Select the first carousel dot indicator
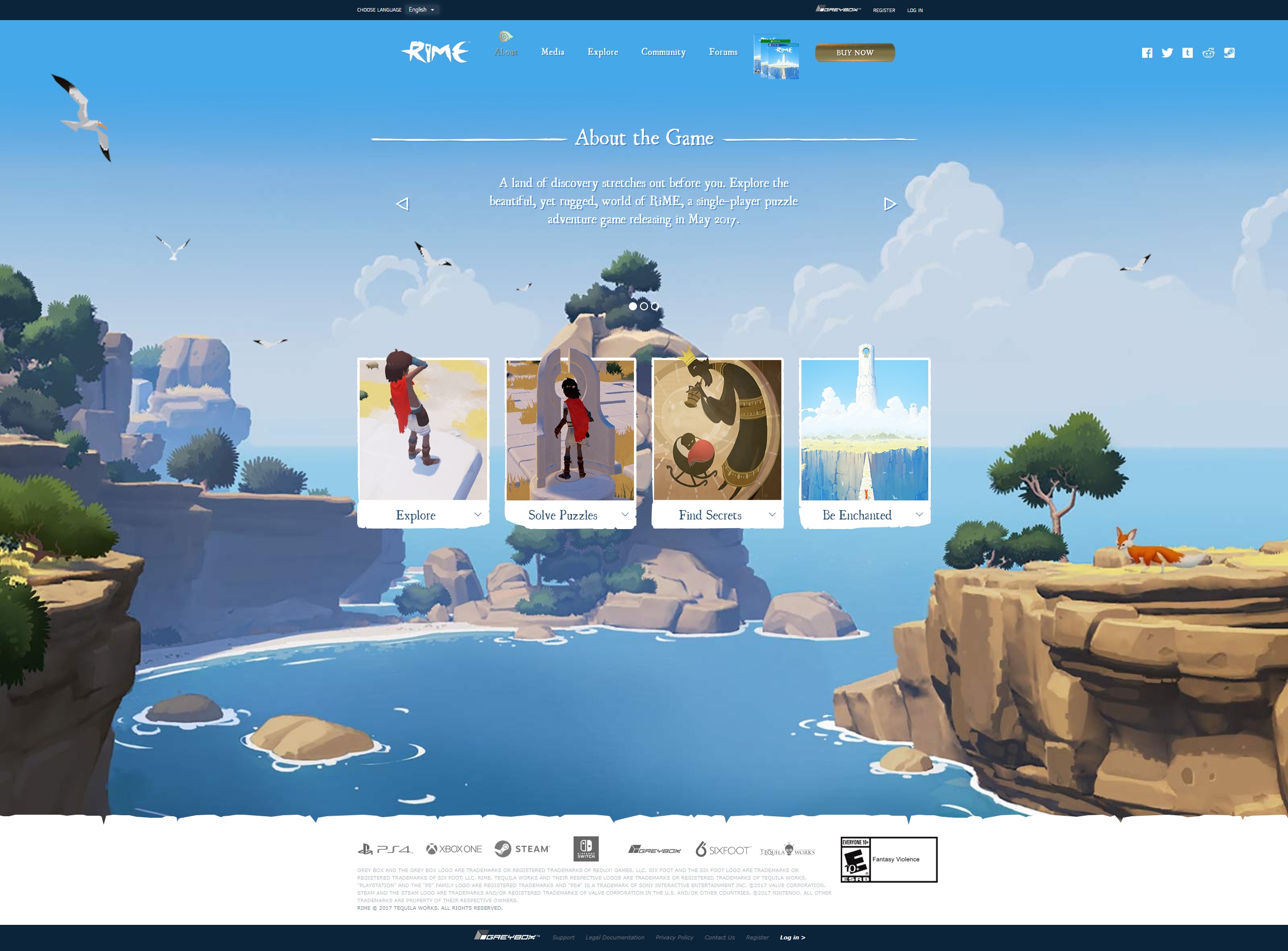 [633, 306]
